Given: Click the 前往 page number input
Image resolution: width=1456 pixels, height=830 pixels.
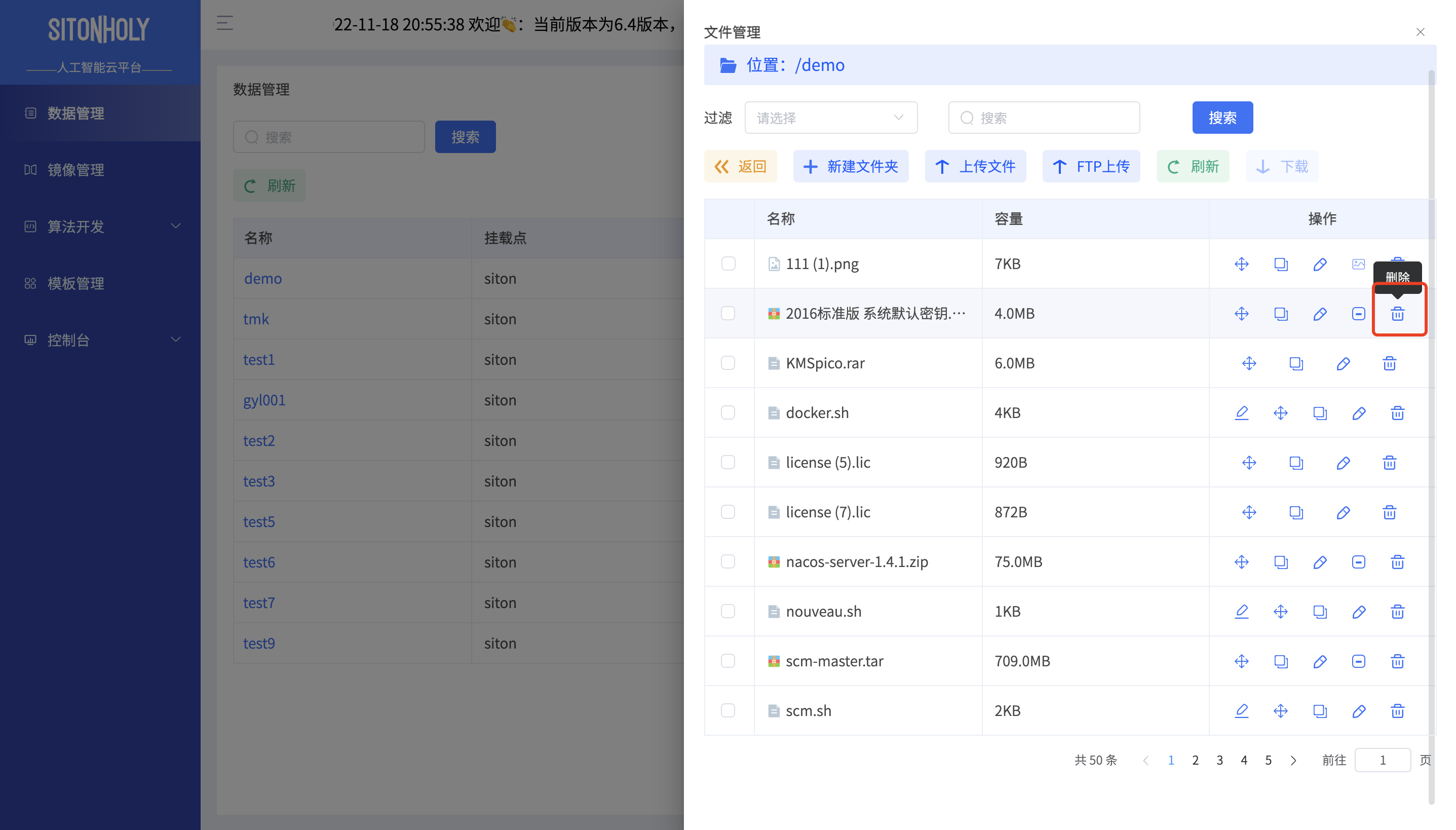Looking at the screenshot, I should pyautogui.click(x=1382, y=760).
